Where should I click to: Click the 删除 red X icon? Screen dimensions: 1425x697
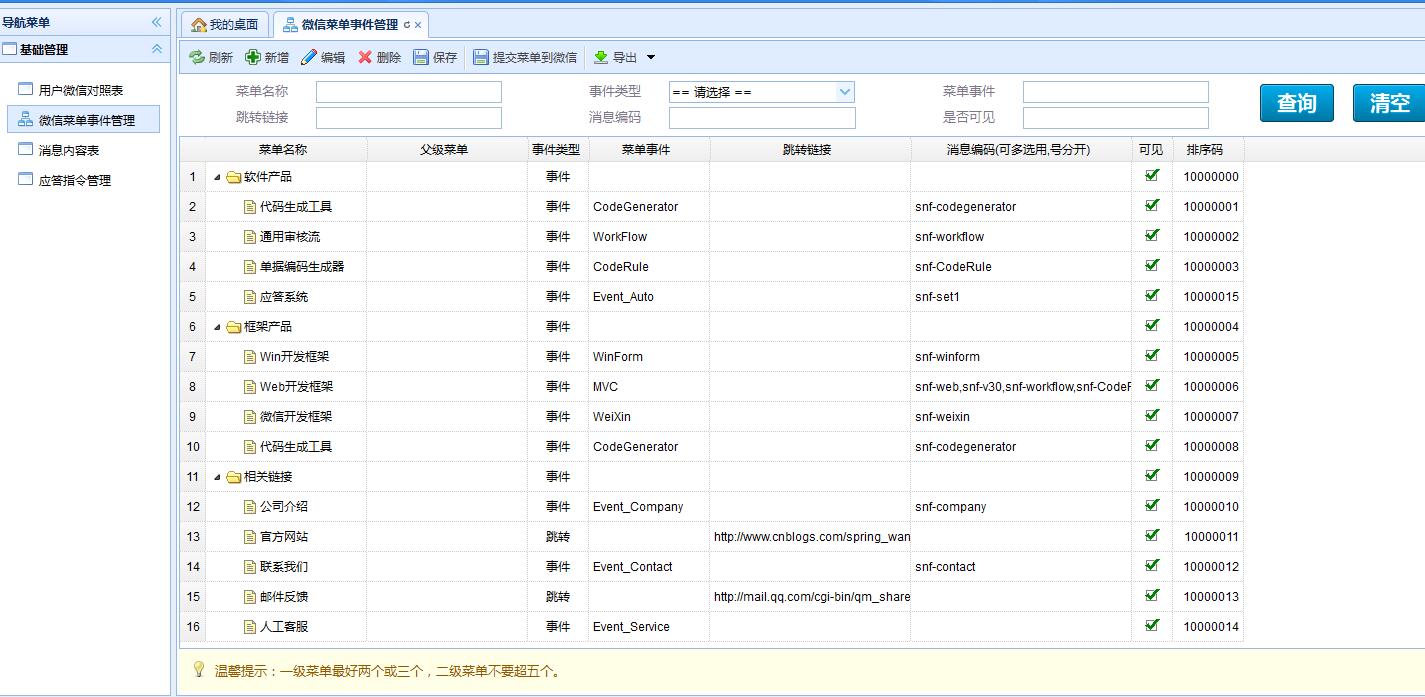365,58
